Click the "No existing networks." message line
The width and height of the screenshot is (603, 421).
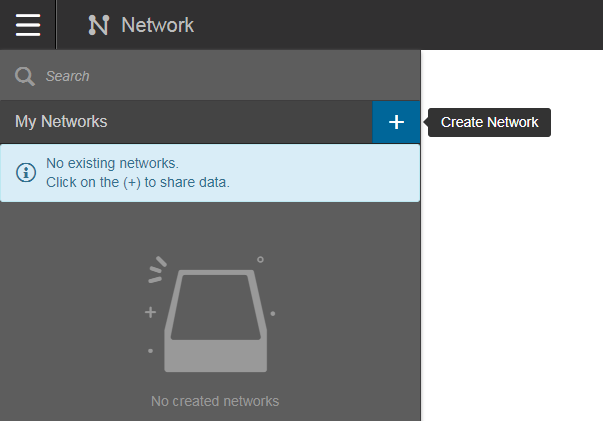tap(112, 163)
